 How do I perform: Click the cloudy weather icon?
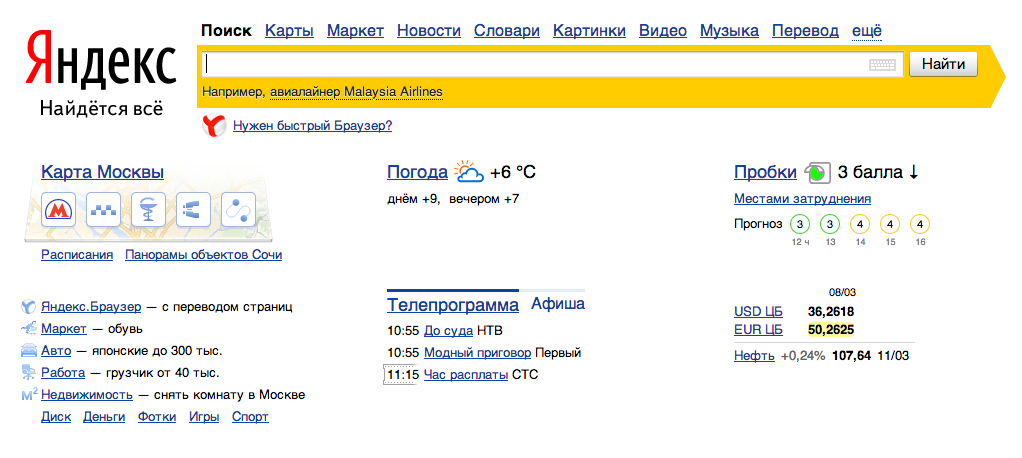click(468, 172)
